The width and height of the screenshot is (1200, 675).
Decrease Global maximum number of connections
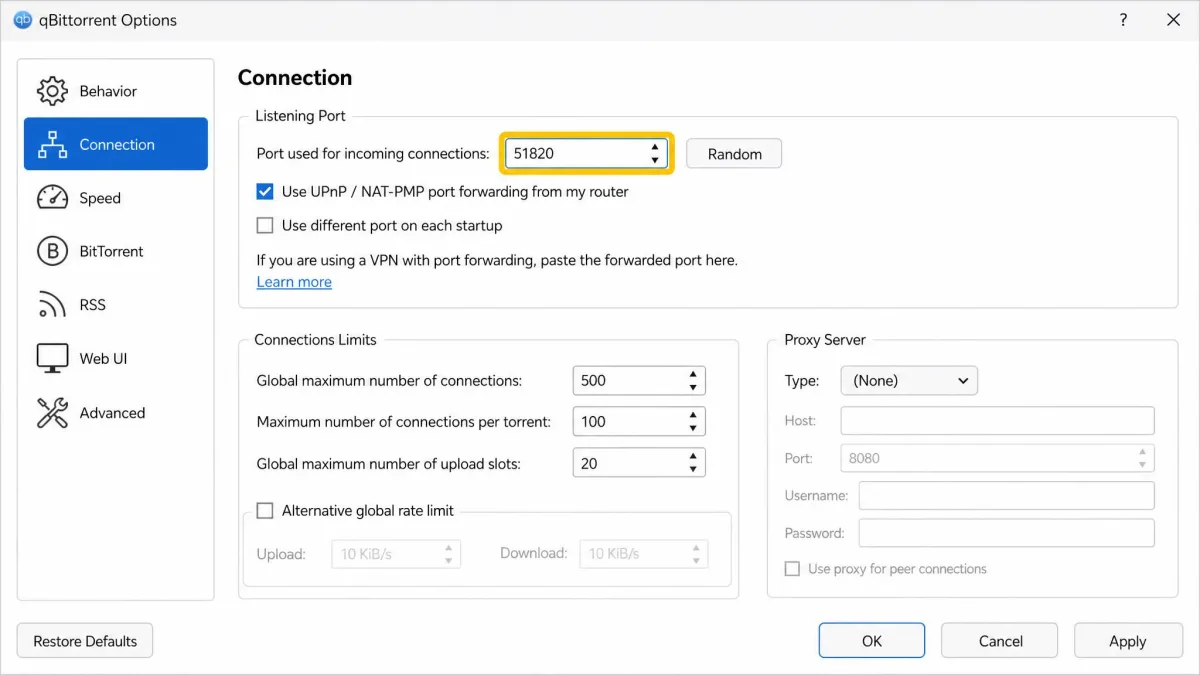click(693, 387)
